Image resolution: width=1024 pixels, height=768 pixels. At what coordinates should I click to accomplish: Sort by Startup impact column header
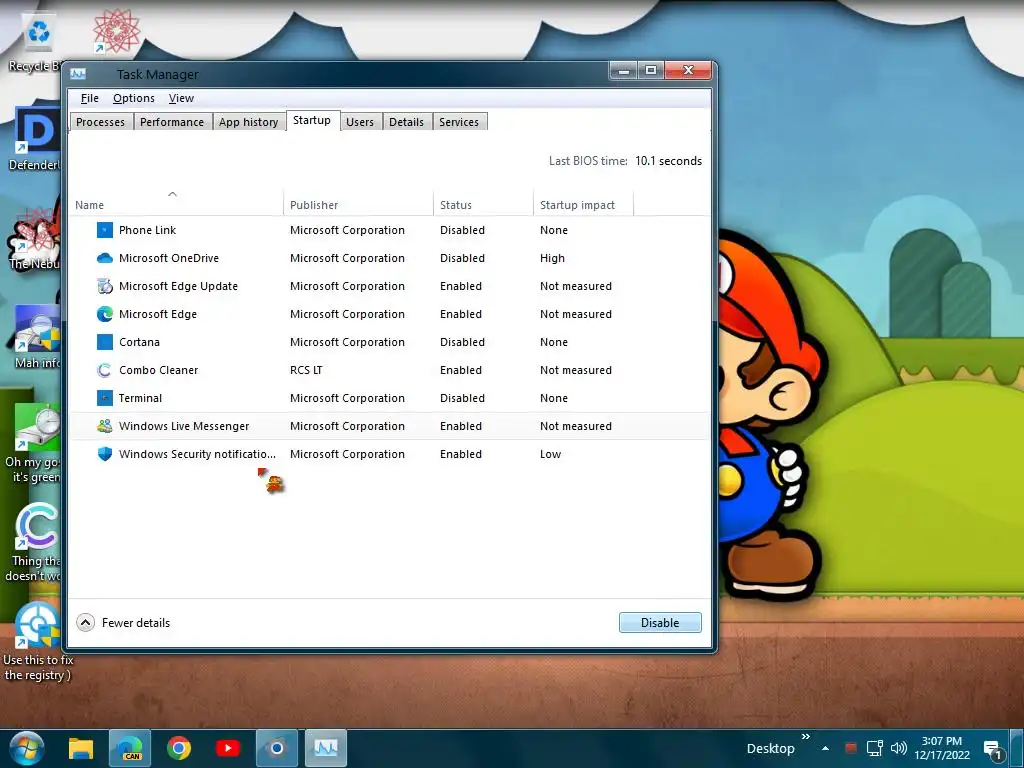pos(583,204)
